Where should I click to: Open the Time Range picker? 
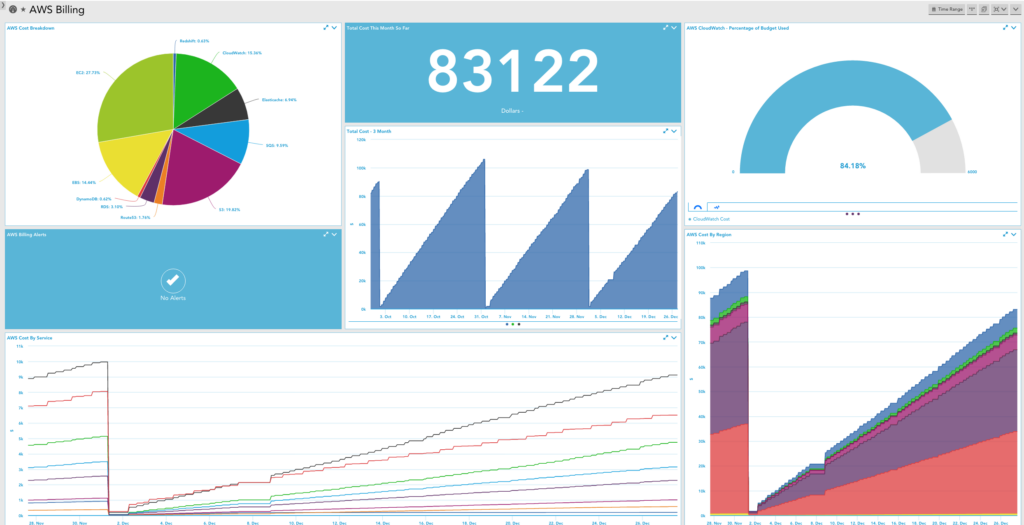[x=946, y=9]
